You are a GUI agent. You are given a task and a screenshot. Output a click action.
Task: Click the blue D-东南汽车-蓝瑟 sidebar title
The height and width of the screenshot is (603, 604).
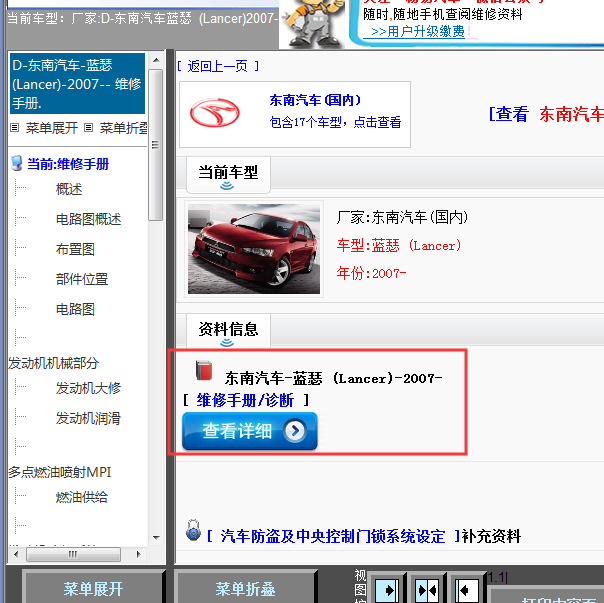(x=77, y=83)
